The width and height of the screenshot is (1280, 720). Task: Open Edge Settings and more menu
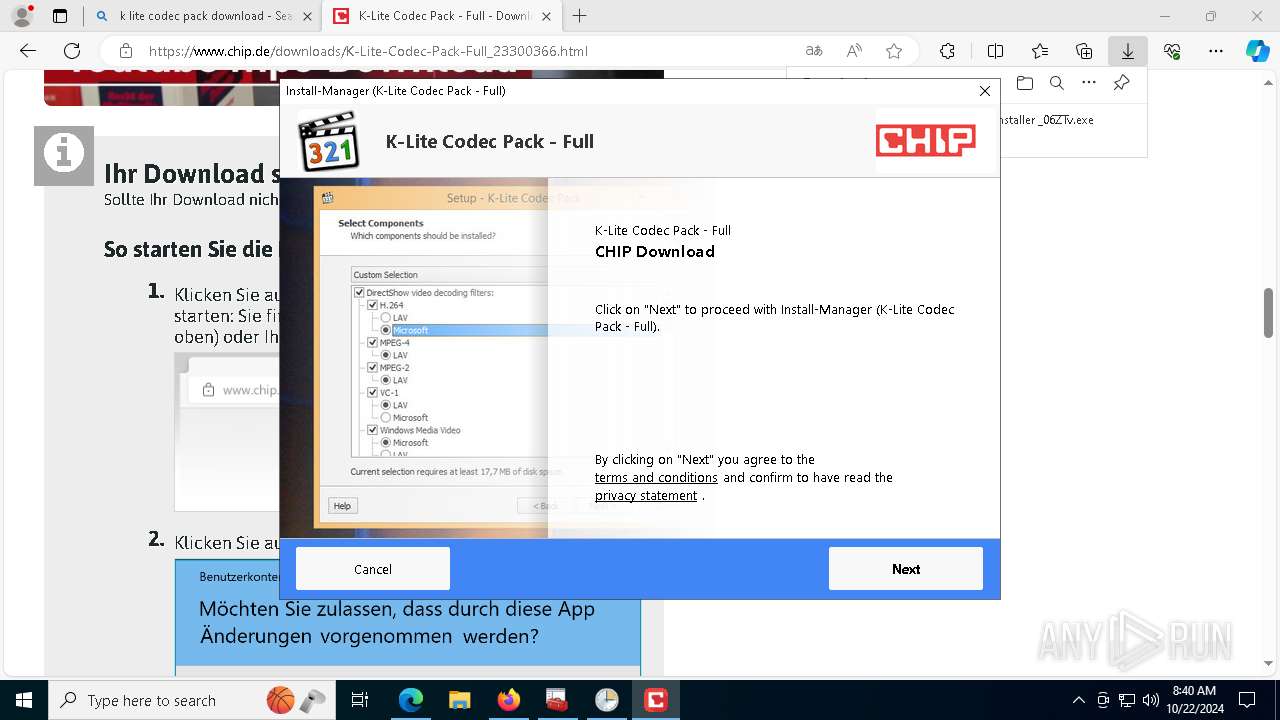click(1216, 51)
